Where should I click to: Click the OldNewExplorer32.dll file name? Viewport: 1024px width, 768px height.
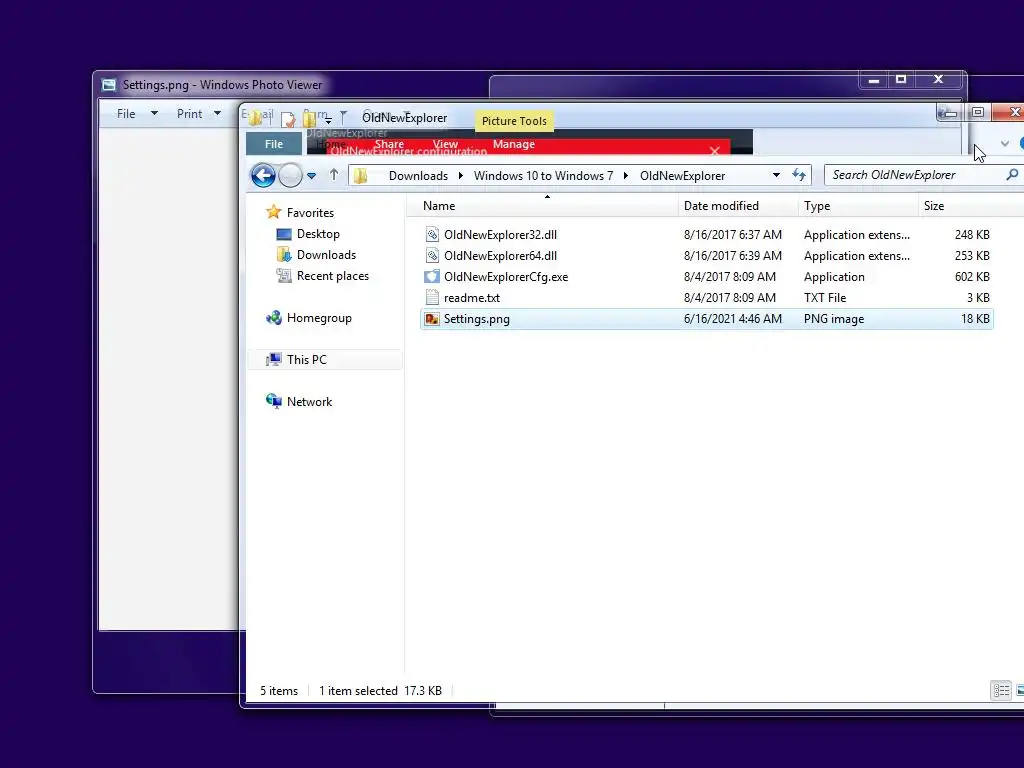click(x=500, y=234)
